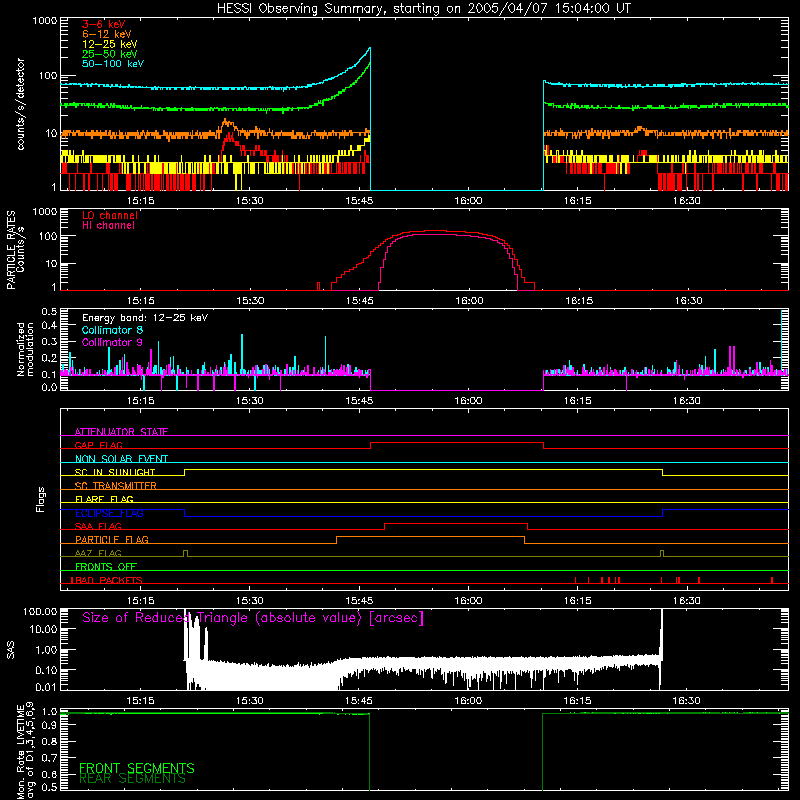Click 16:15 tick label under modulation panel

point(578,401)
